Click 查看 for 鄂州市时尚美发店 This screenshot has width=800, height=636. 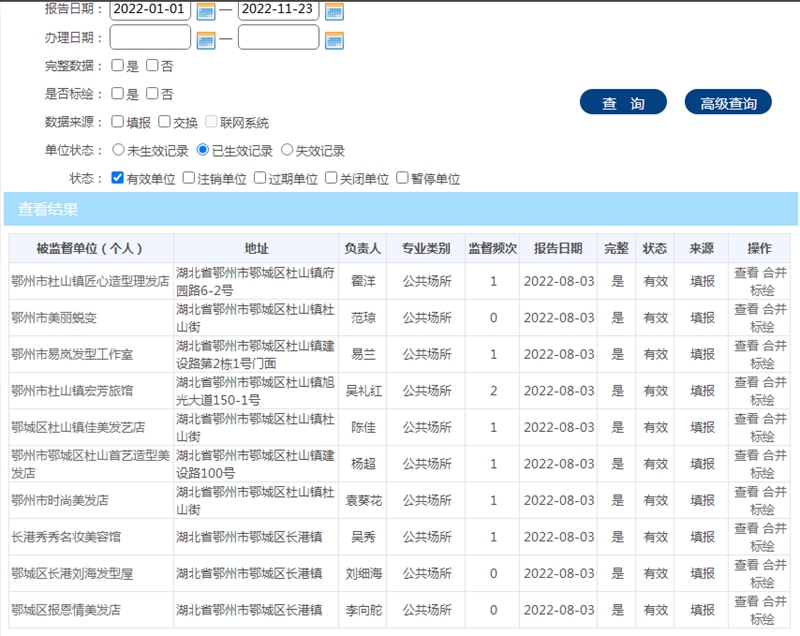coord(746,492)
